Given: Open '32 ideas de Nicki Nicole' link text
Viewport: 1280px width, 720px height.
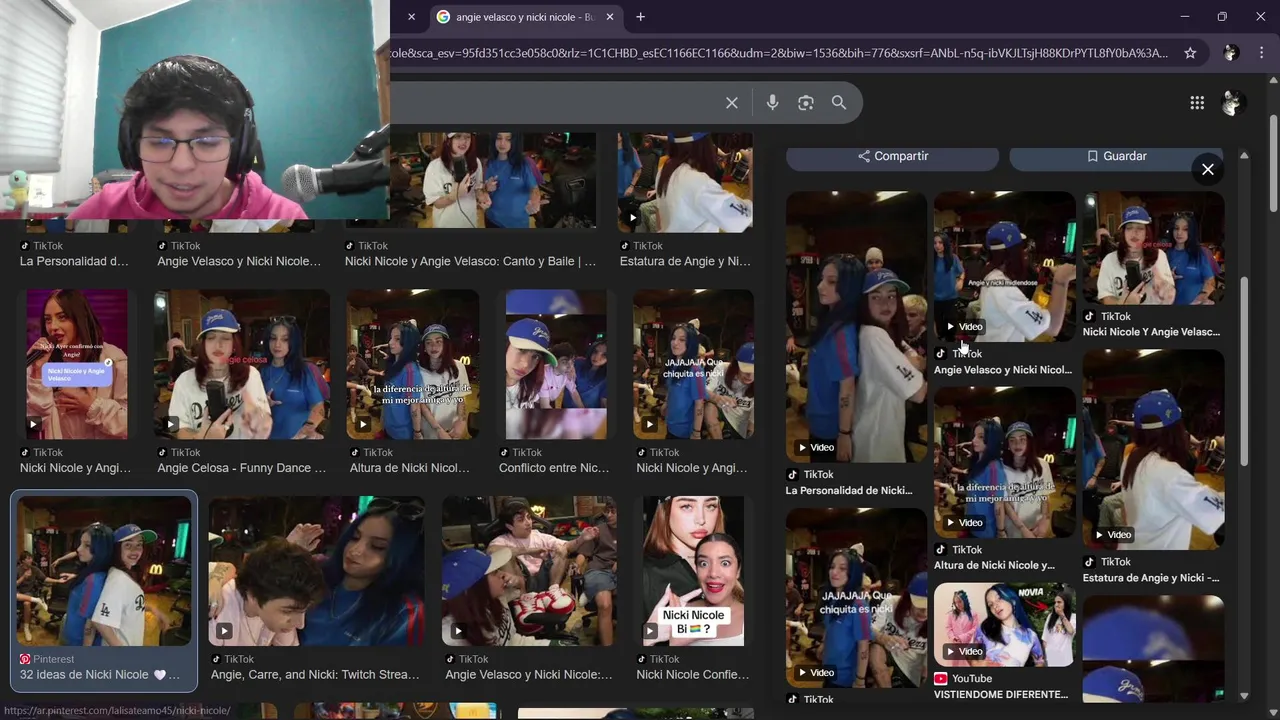Looking at the screenshot, I should click(x=100, y=675).
